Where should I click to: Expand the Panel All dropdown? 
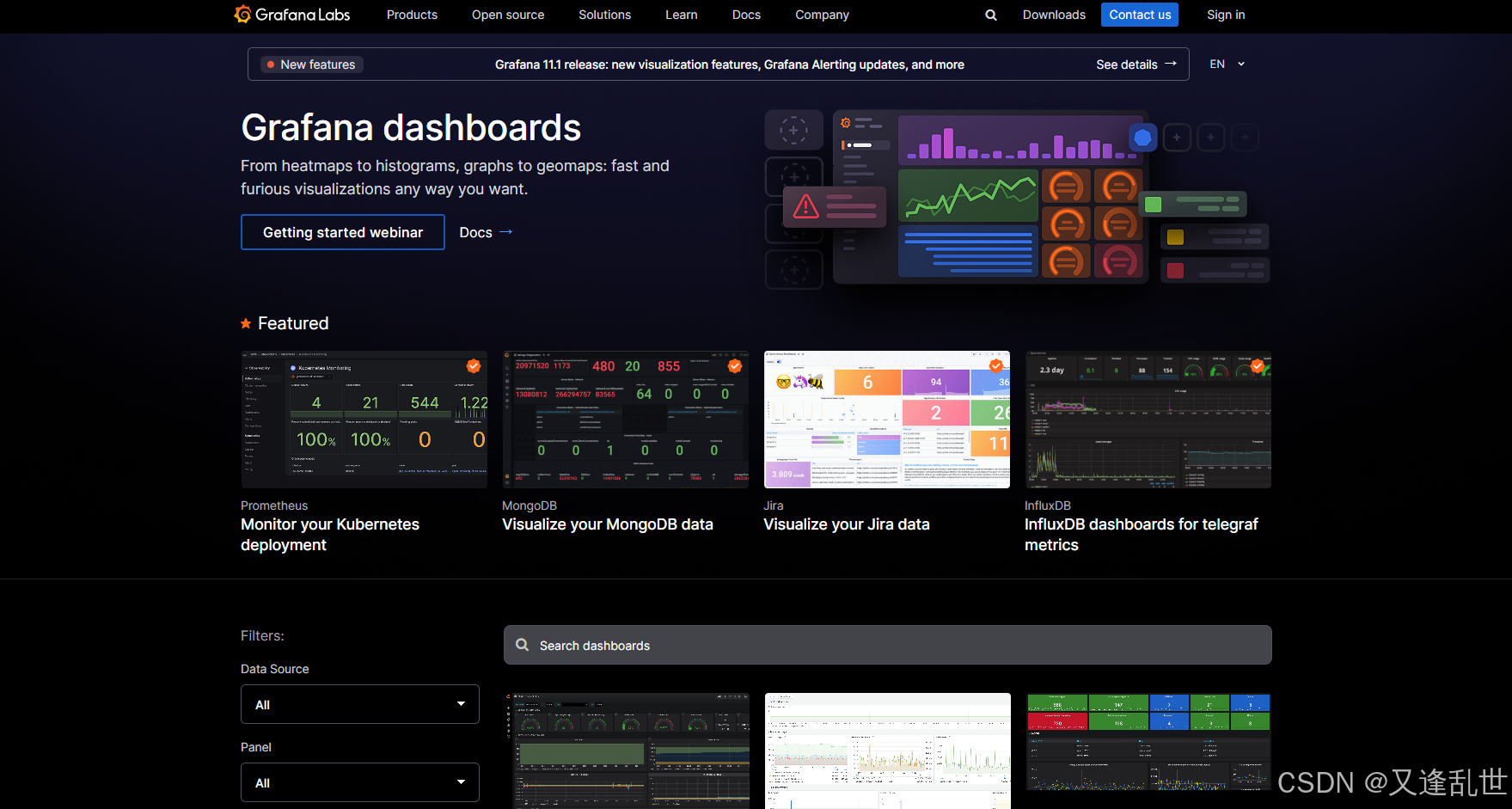tap(360, 782)
